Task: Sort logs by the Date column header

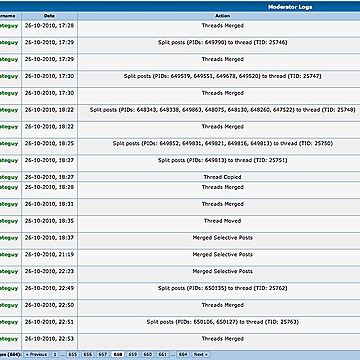Action: pyautogui.click(x=49, y=16)
